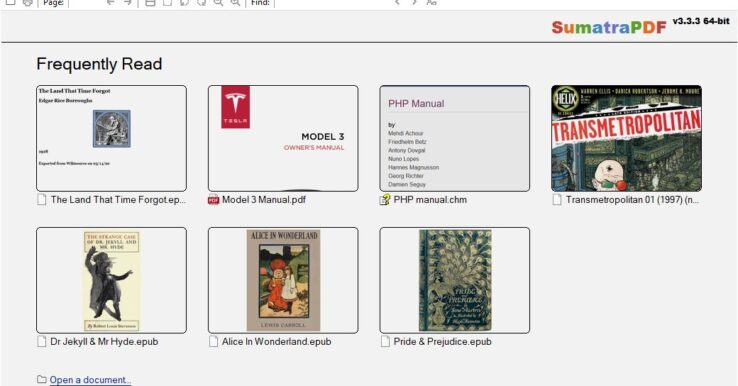The image size is (738, 386).
Task: Select the 'Dr Jekyll & Mr Hyde.epub' file name
Action: click(104, 342)
